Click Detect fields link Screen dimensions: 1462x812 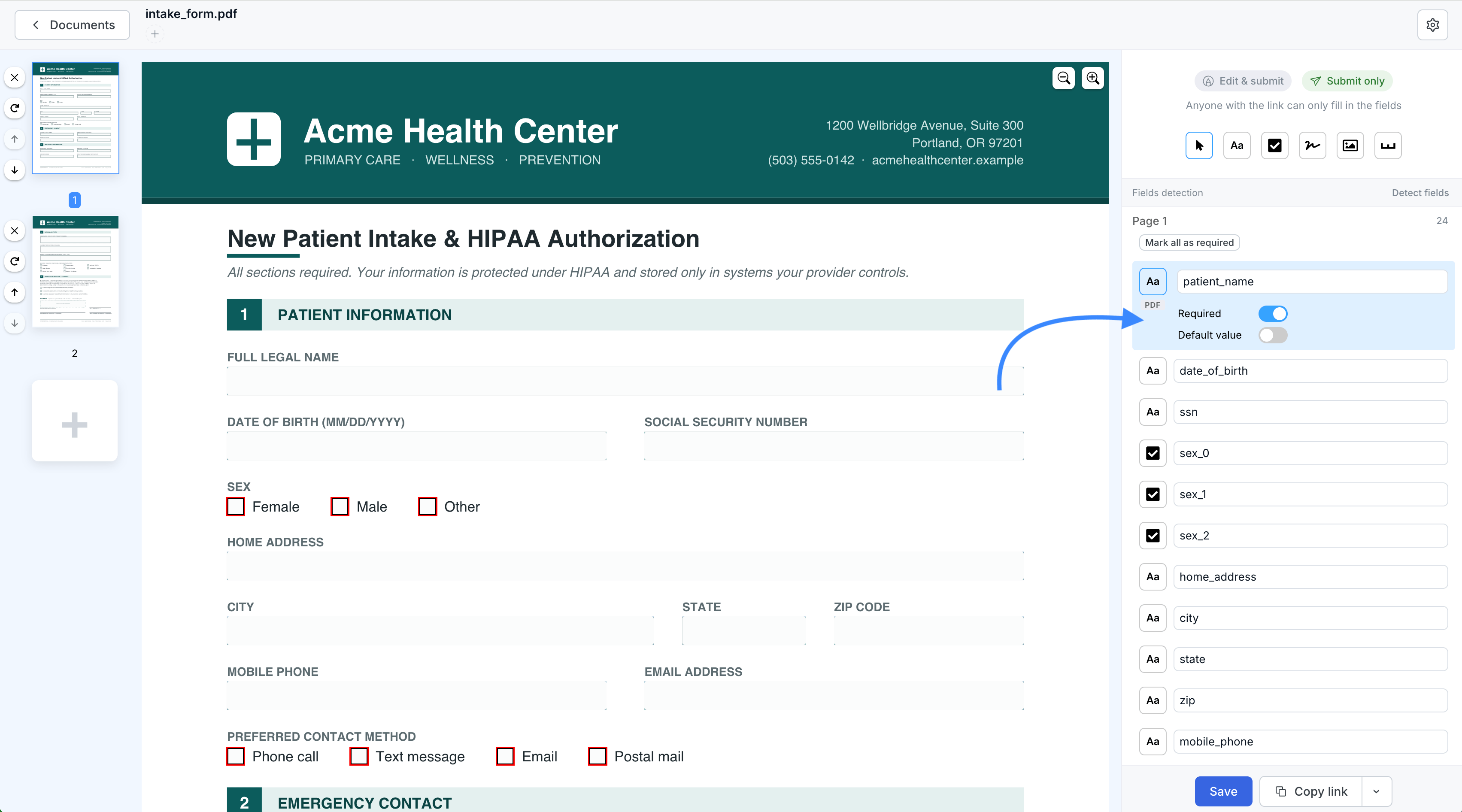pos(1420,193)
